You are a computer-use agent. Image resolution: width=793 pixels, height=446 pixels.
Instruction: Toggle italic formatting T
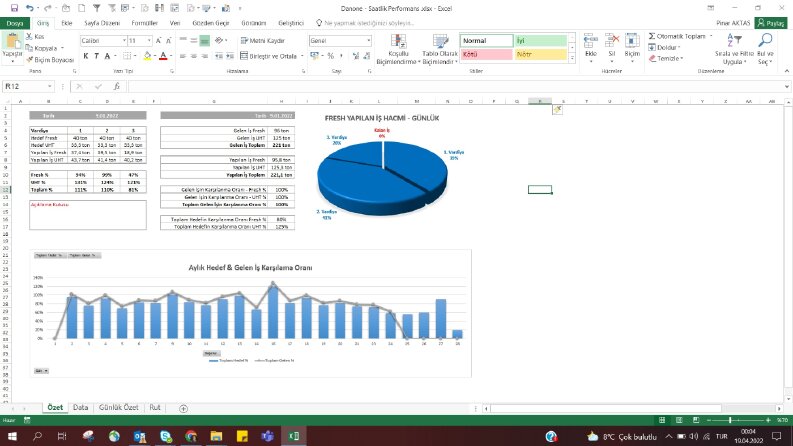point(96,56)
